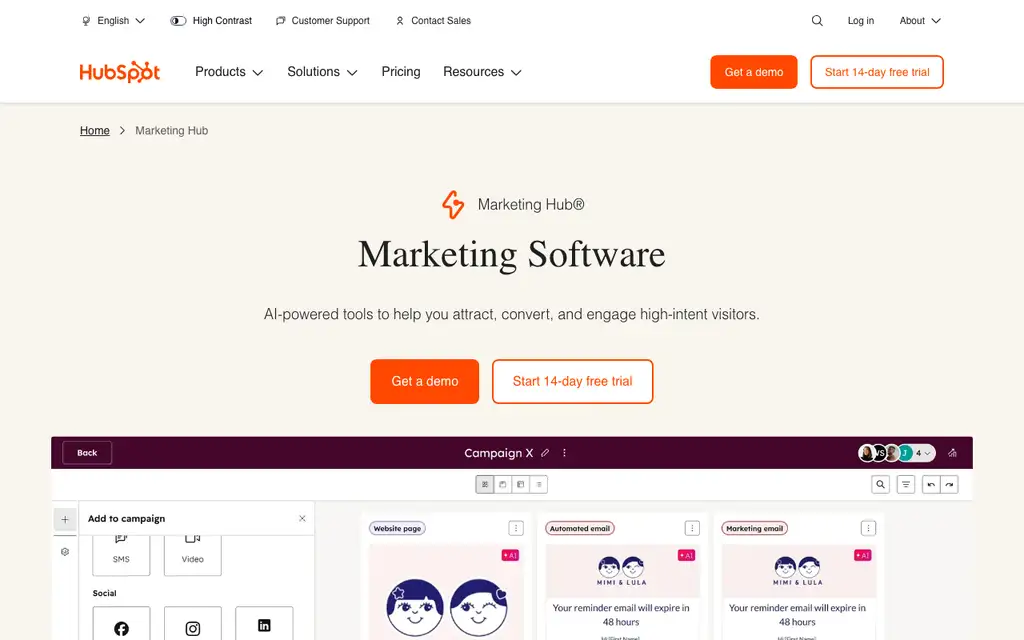Click the hero Get a demo button
Viewport: 1024px width, 640px height.
(x=424, y=381)
